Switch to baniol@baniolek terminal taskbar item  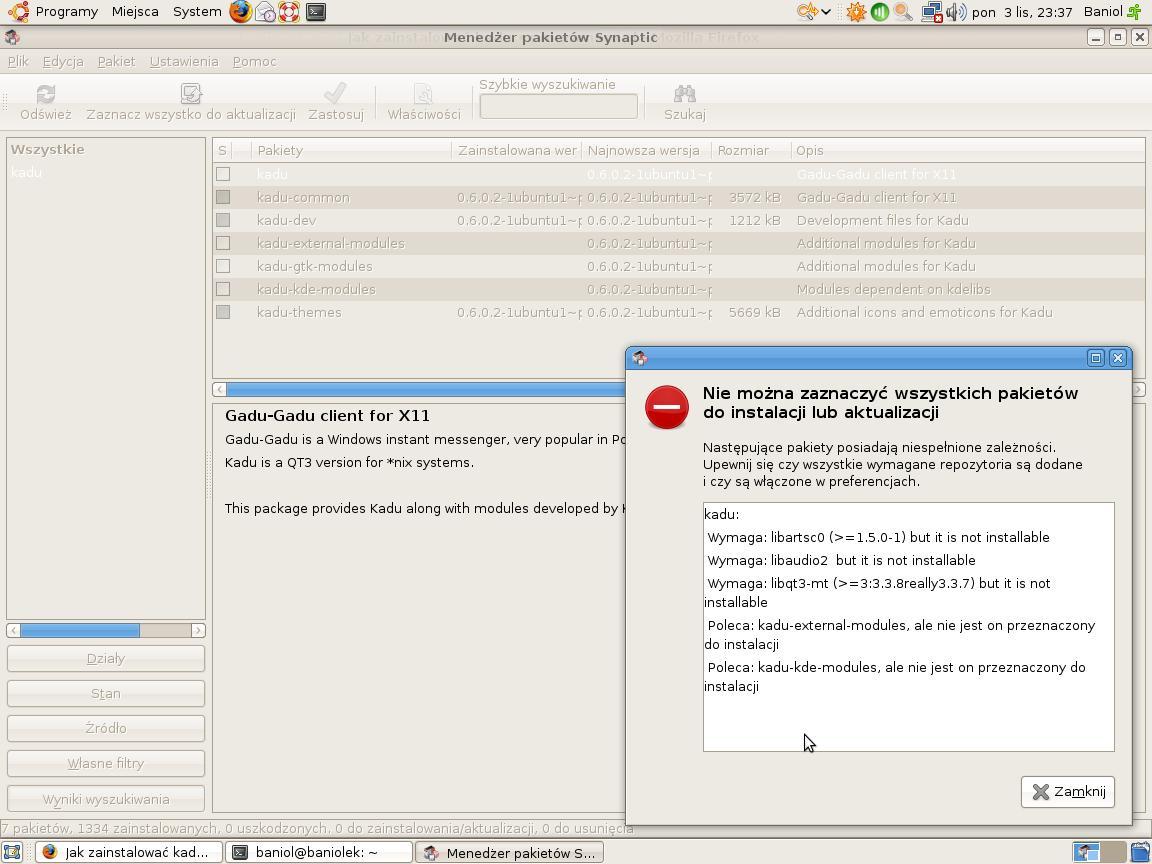318,852
